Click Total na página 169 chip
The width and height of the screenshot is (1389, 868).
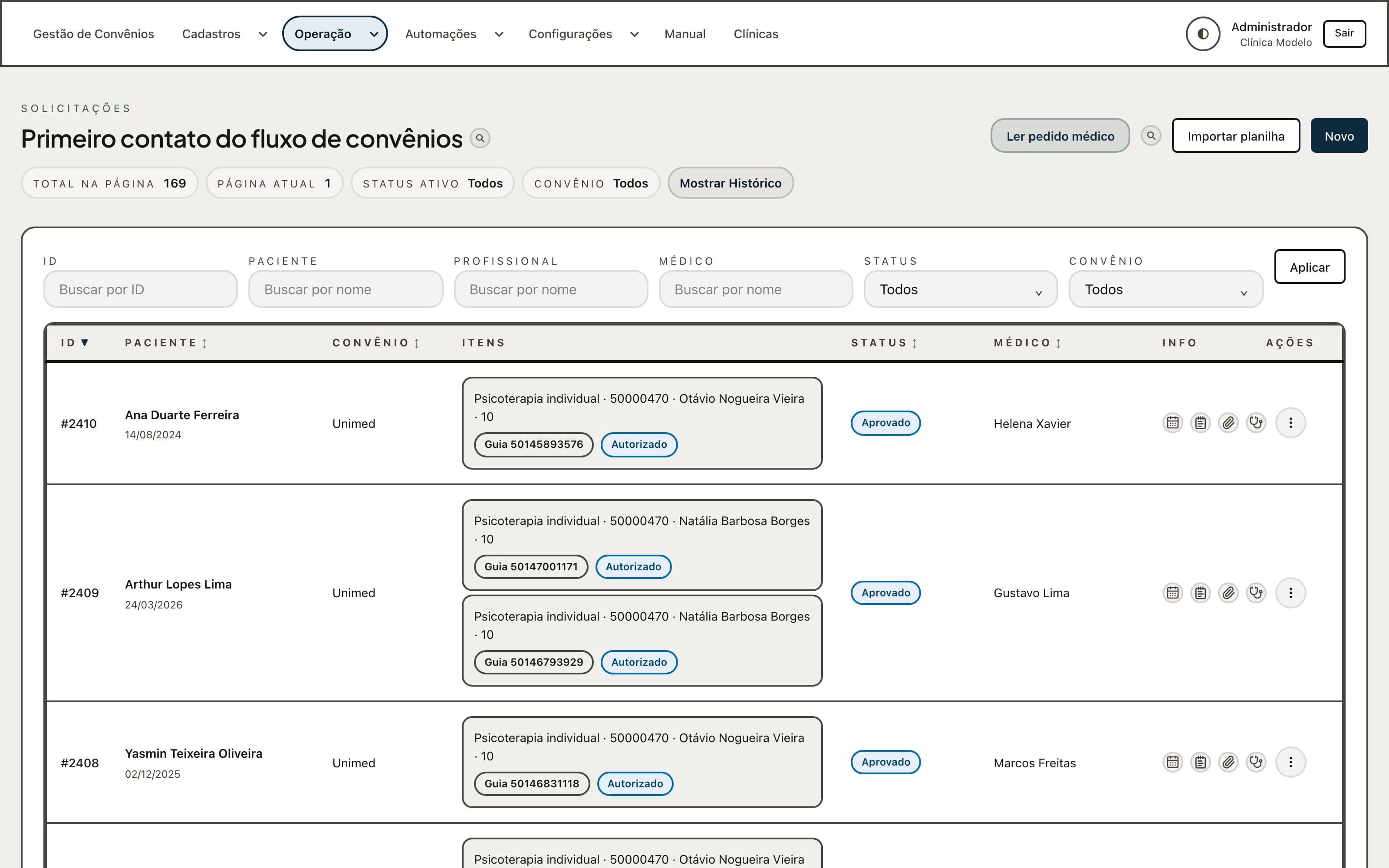(x=110, y=183)
